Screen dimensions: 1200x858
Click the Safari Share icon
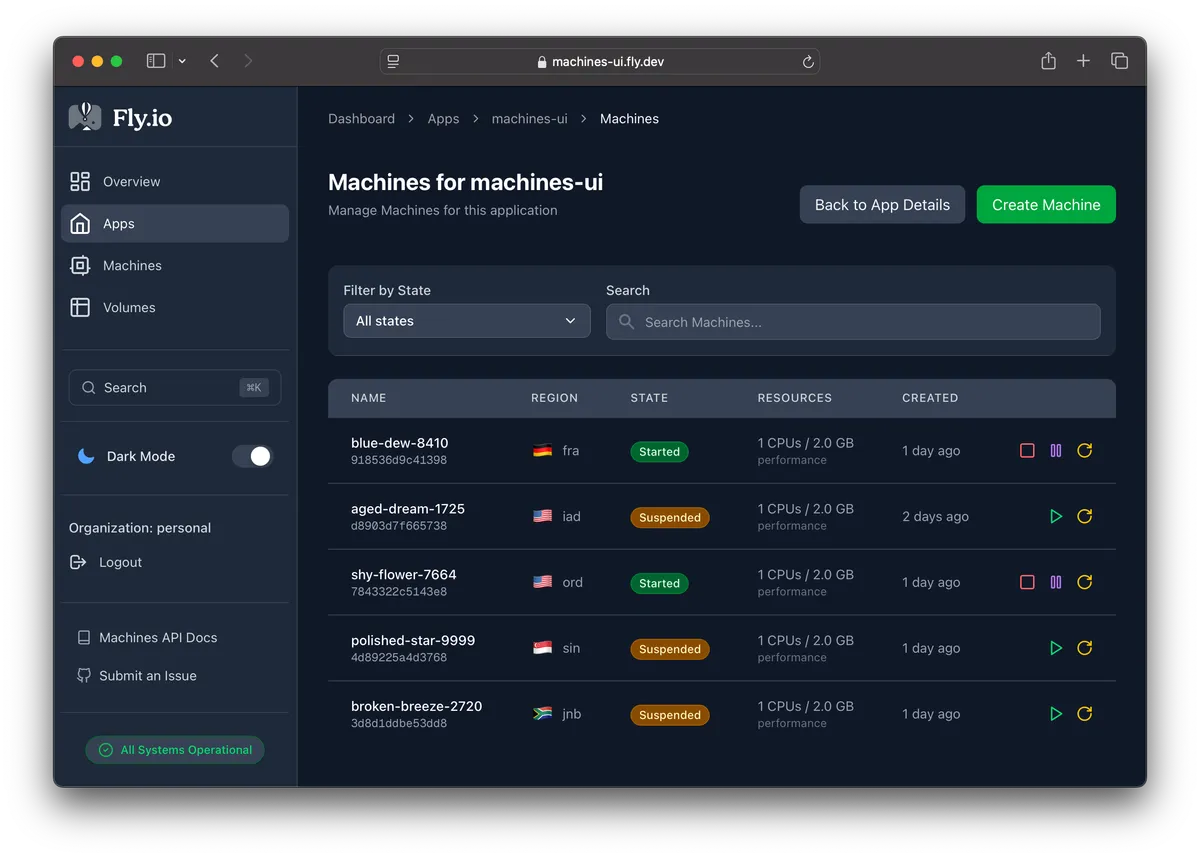1048,61
